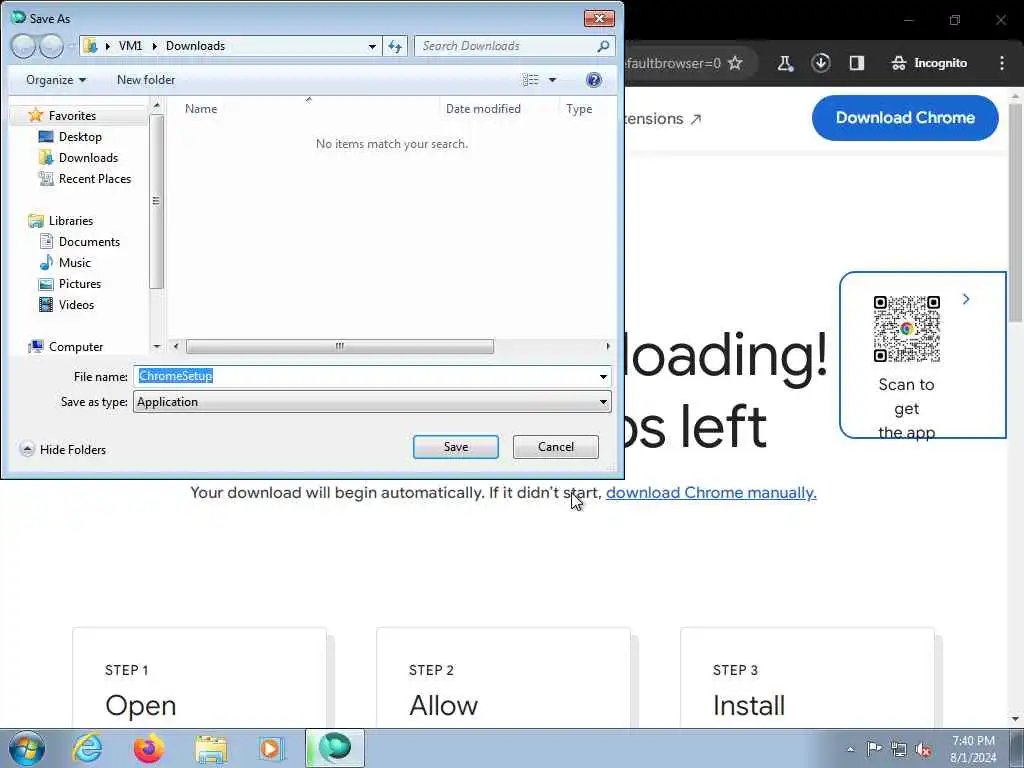The width and height of the screenshot is (1024, 768).
Task: Select Recent Places in the navigation pane
Action: tap(95, 178)
